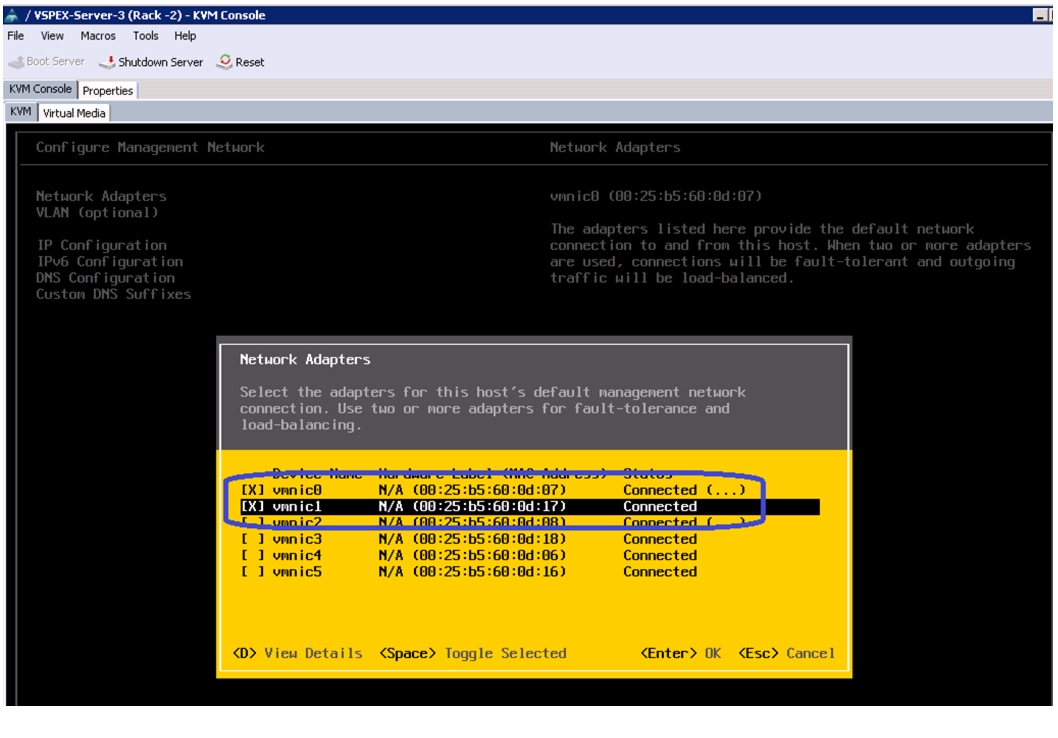Click MAC address 00:25:b5:60:0d:16
Image resolution: width=1058 pixels, height=738 pixels.
click(489, 571)
